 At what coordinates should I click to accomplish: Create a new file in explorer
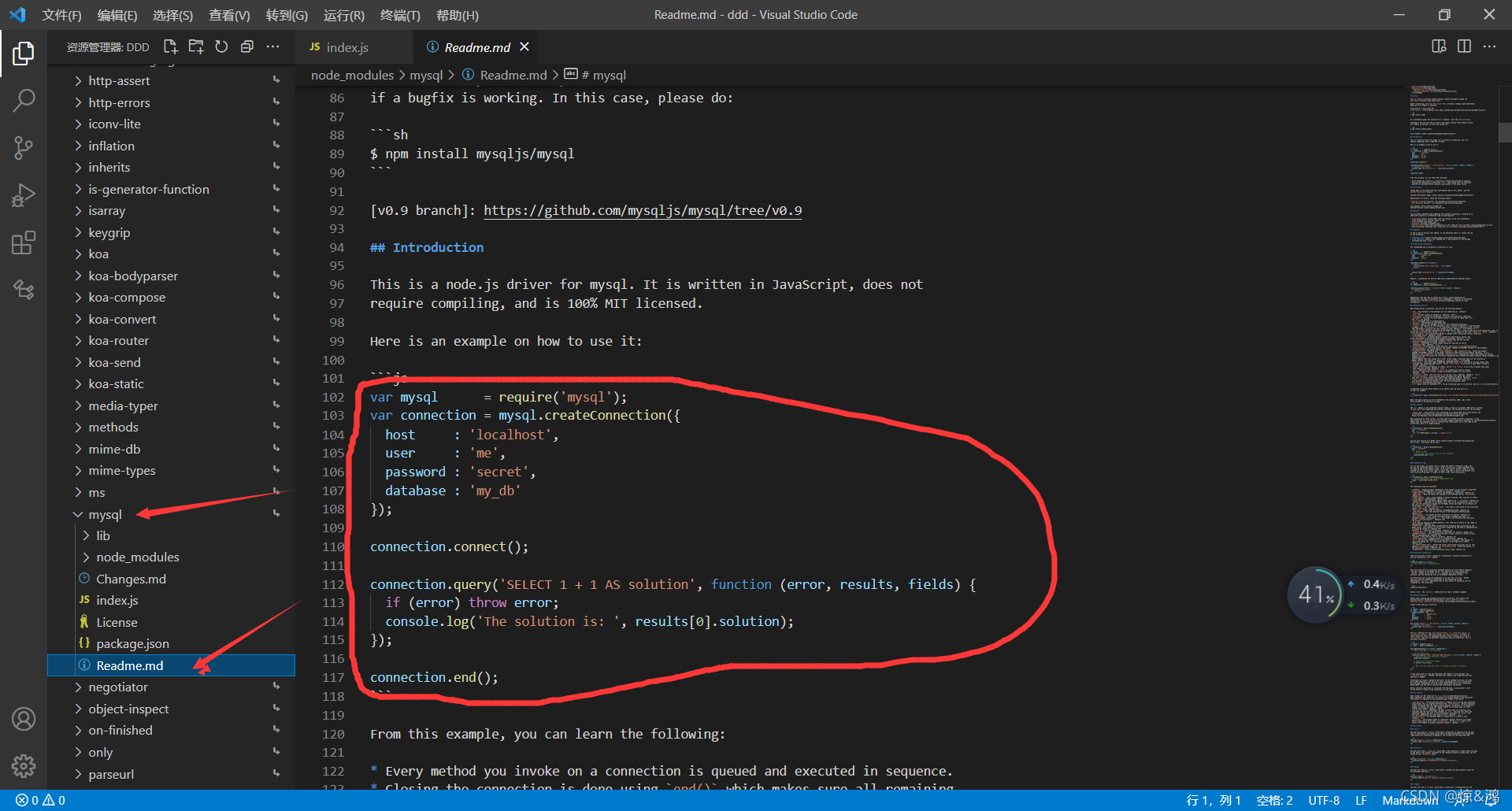tap(171, 47)
